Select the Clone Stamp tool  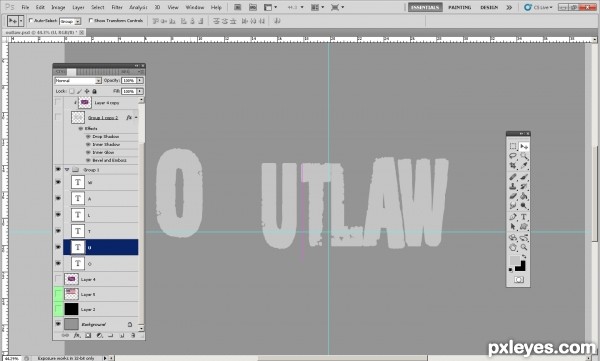513,186
